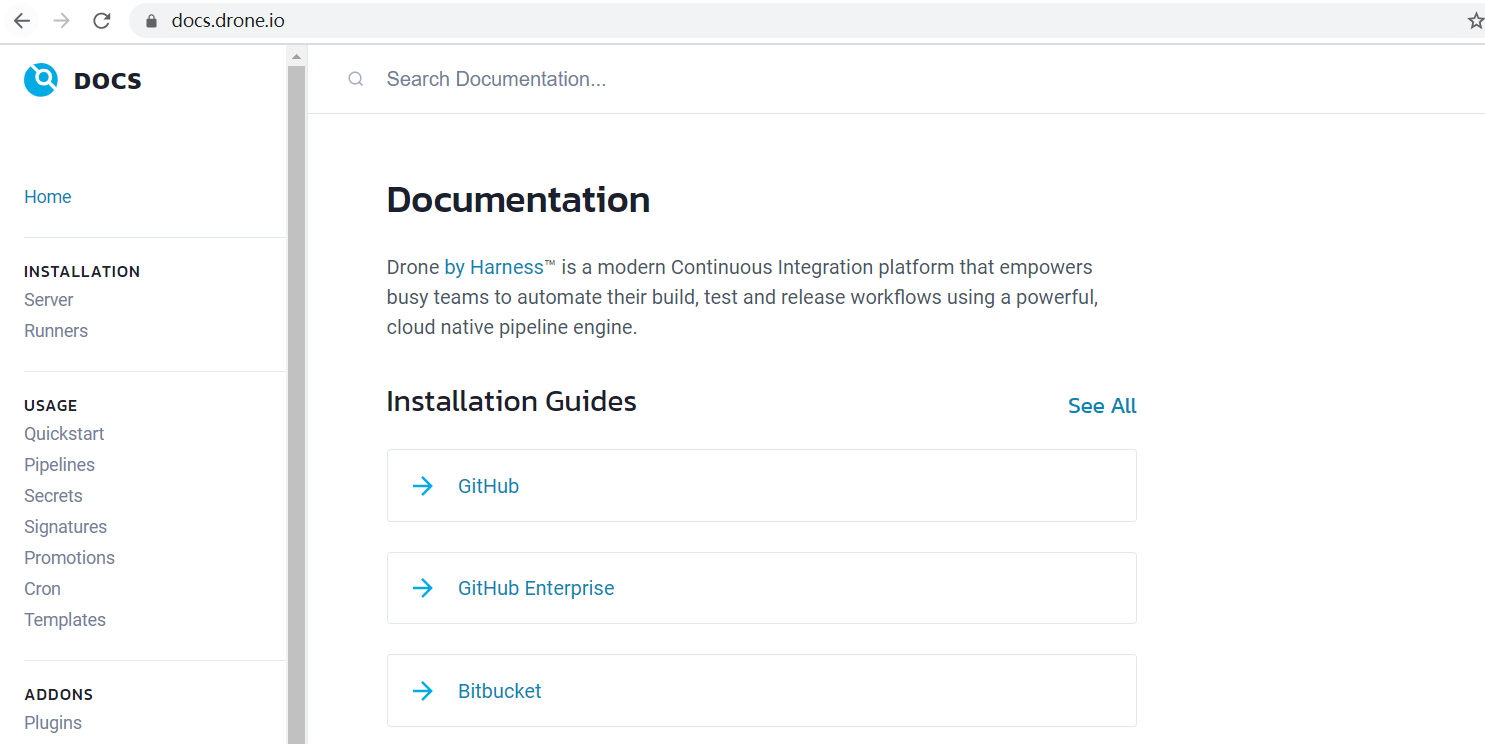Click the browser address bar URL

click(x=228, y=21)
